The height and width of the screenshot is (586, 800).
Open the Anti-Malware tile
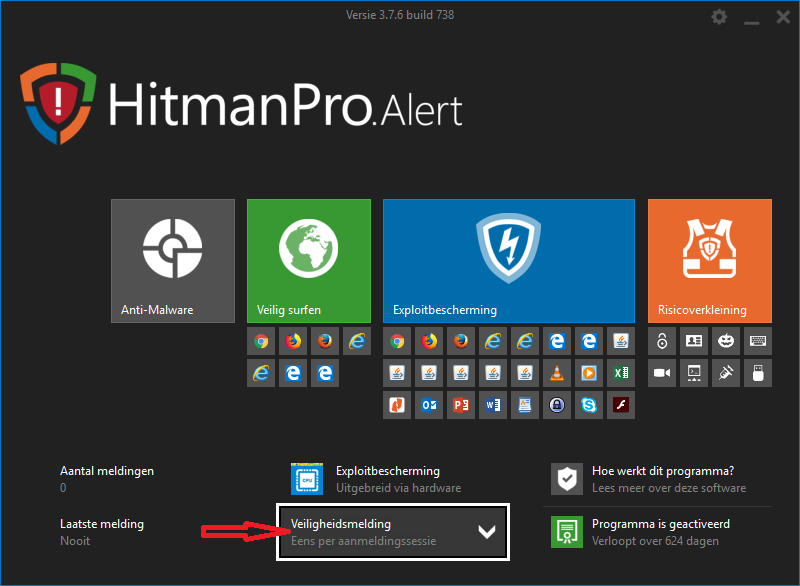pyautogui.click(x=173, y=261)
